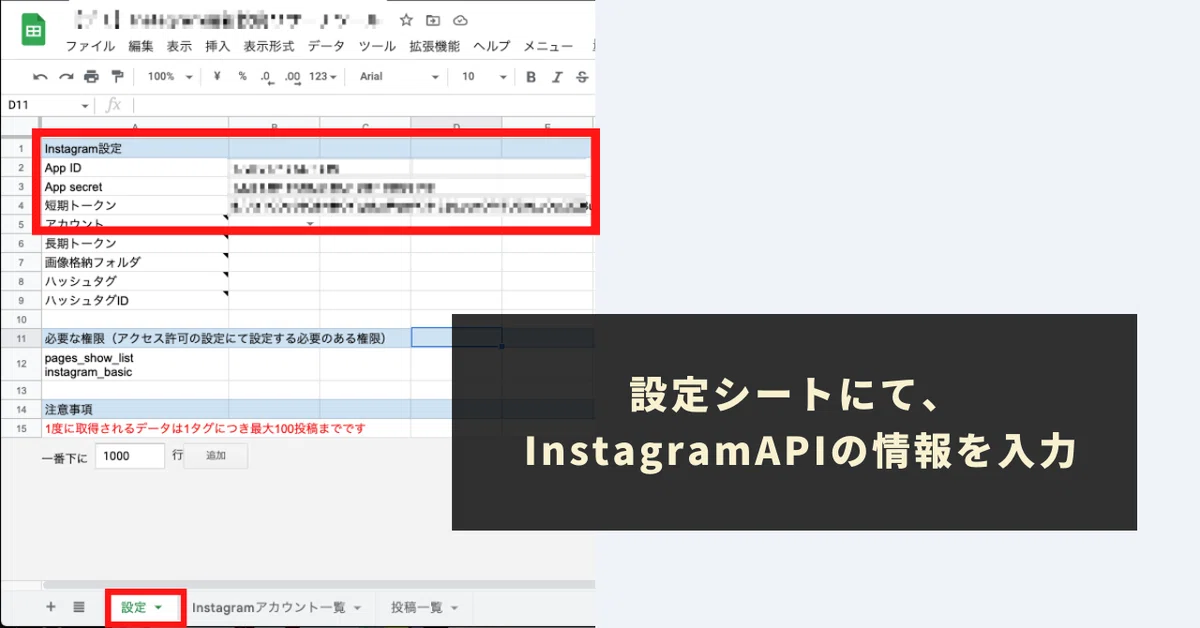Select the 画像格納フォルダ label cell
1200x628 pixels.
tap(135, 262)
